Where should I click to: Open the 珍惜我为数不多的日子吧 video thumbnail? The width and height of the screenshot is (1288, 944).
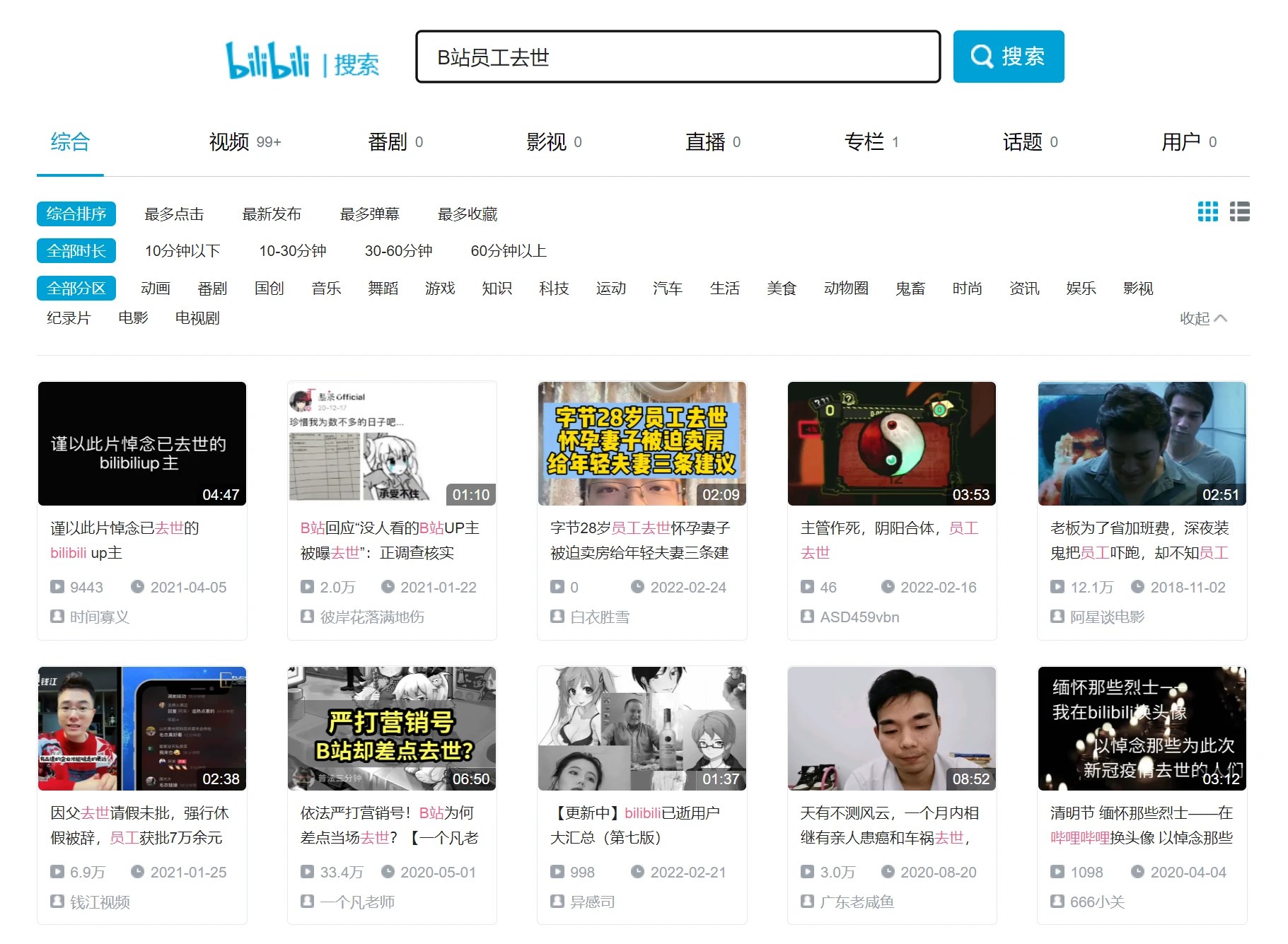coord(392,443)
